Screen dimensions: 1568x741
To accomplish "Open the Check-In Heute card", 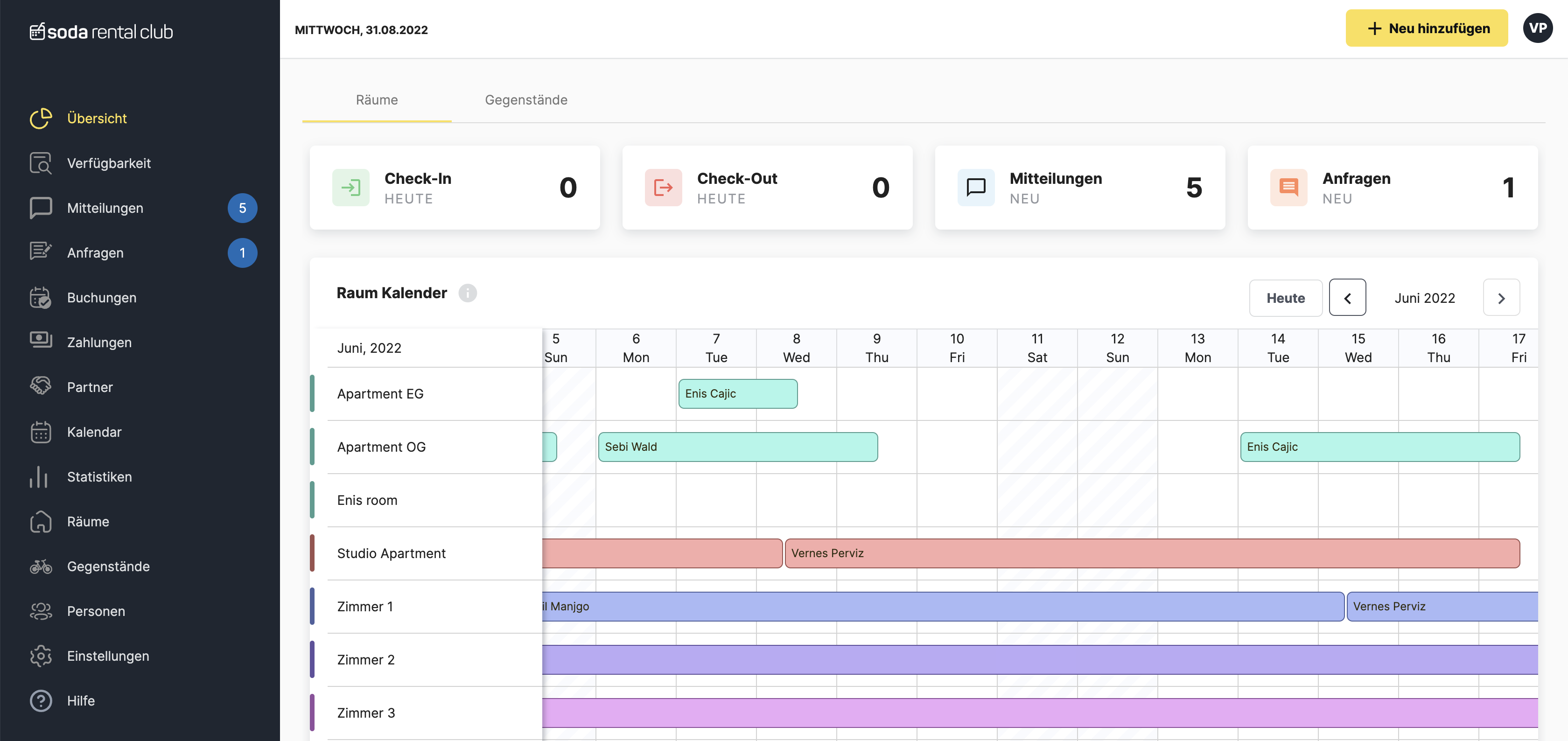I will [455, 188].
